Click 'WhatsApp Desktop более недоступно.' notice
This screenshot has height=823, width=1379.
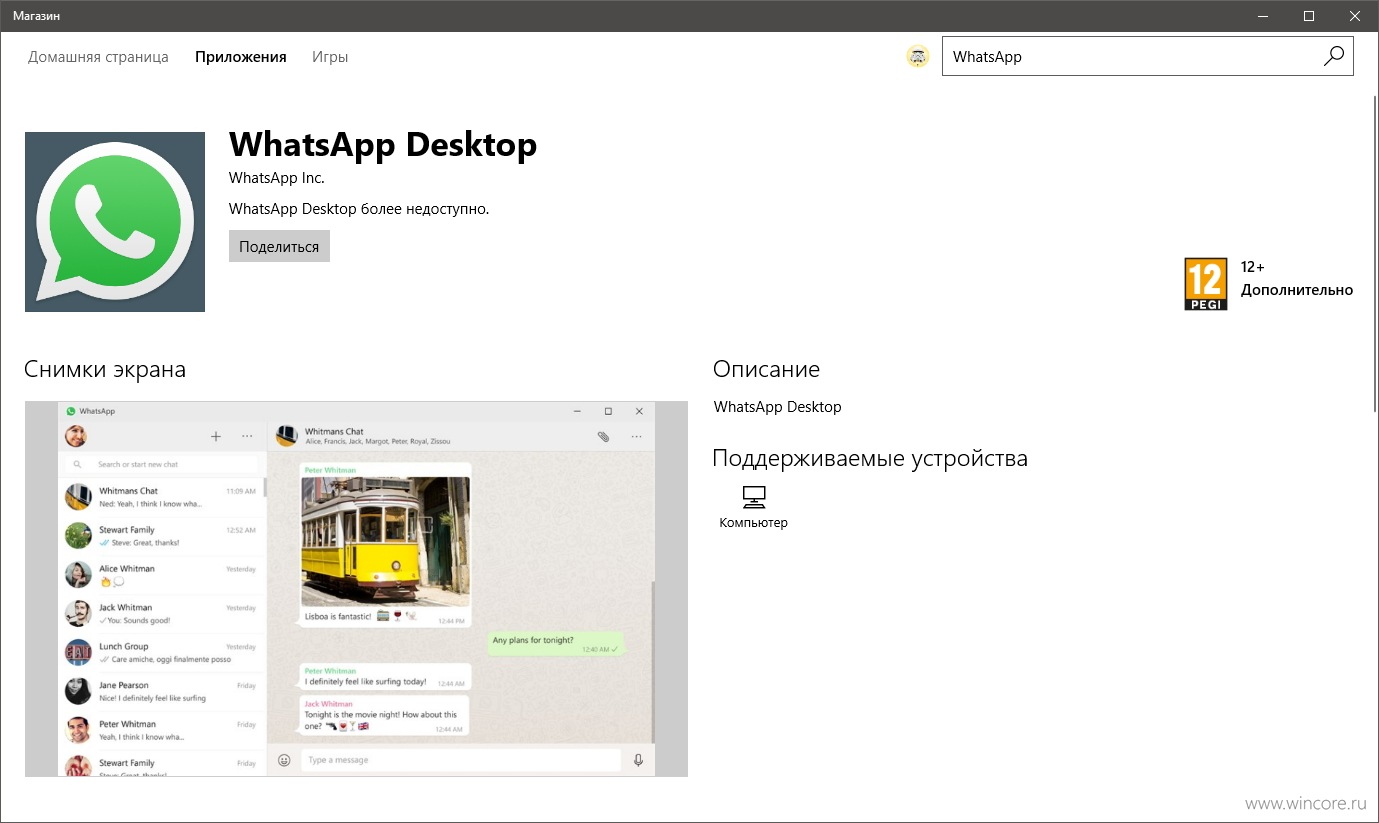point(359,209)
